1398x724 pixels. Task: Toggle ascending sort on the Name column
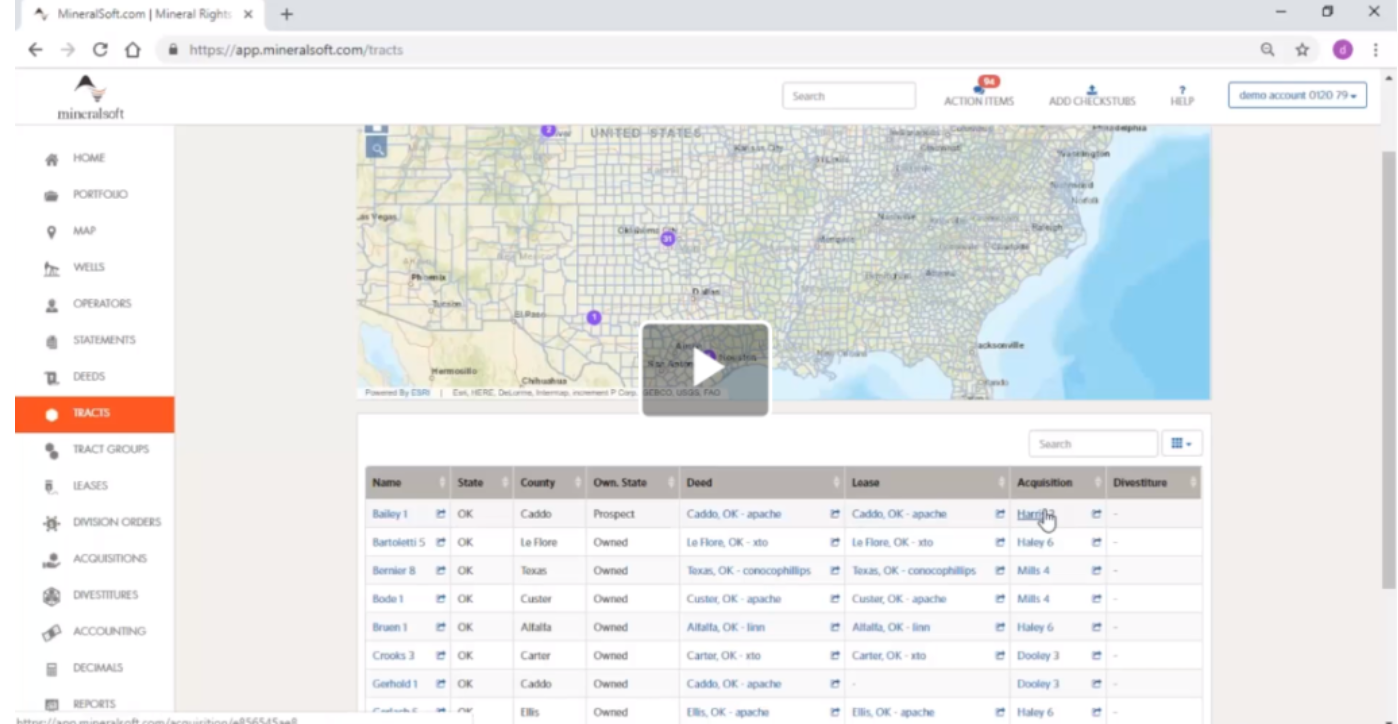[x=444, y=481]
